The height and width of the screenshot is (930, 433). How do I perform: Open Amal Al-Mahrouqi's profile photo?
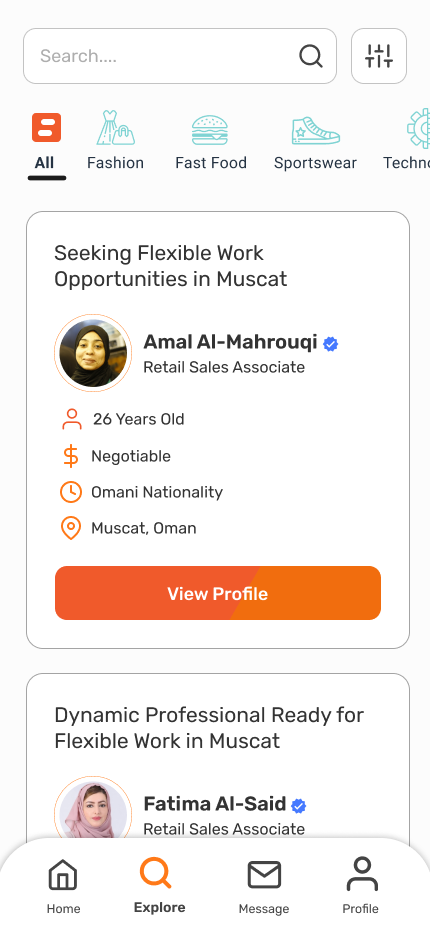(93, 353)
